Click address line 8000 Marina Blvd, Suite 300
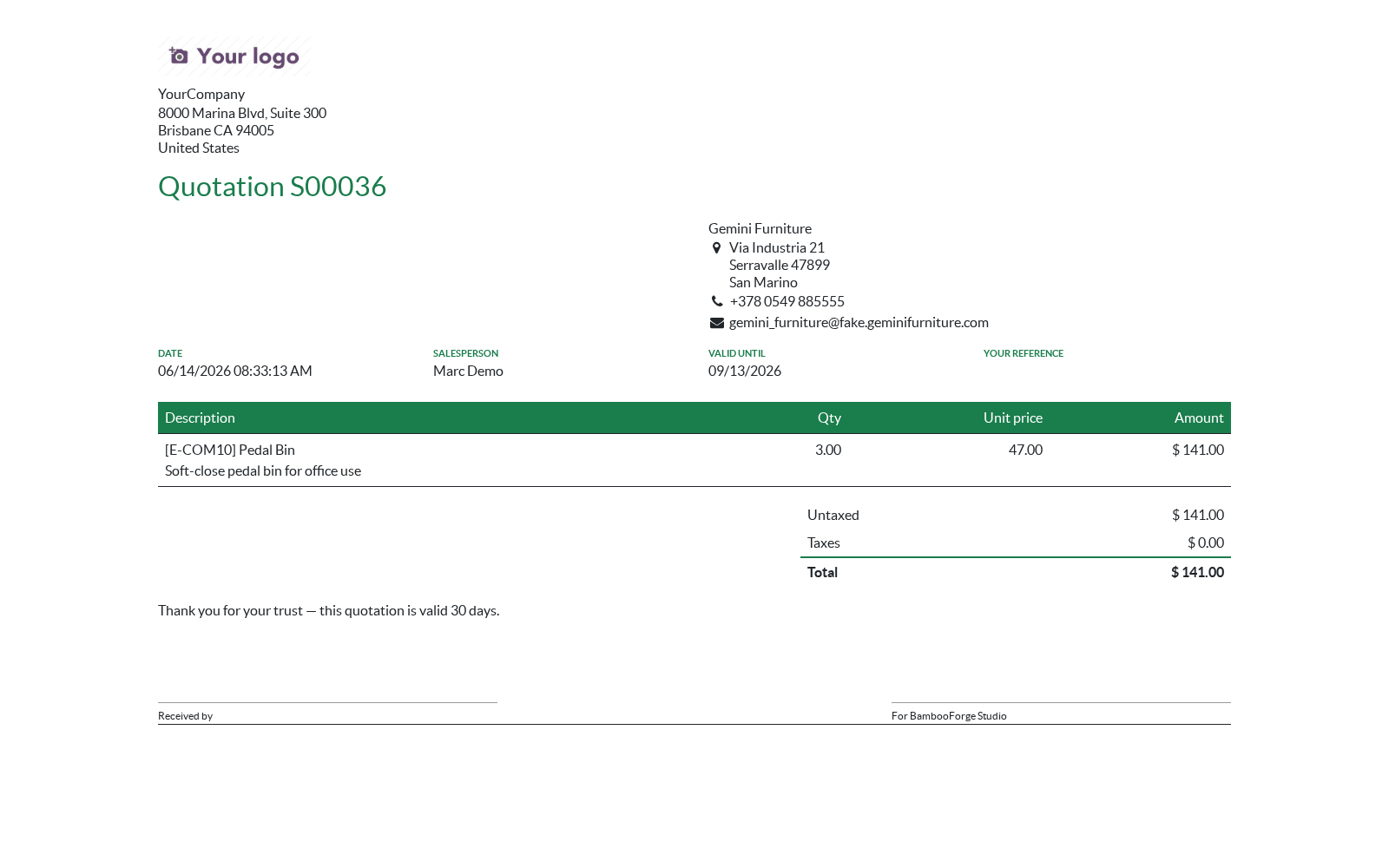This screenshot has width=1389, height=868. (242, 113)
